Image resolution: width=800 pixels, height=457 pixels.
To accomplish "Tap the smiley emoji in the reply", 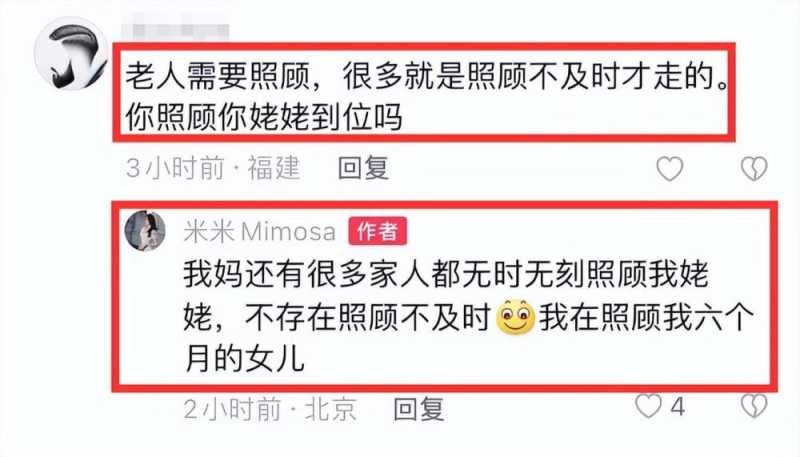I will point(515,317).
